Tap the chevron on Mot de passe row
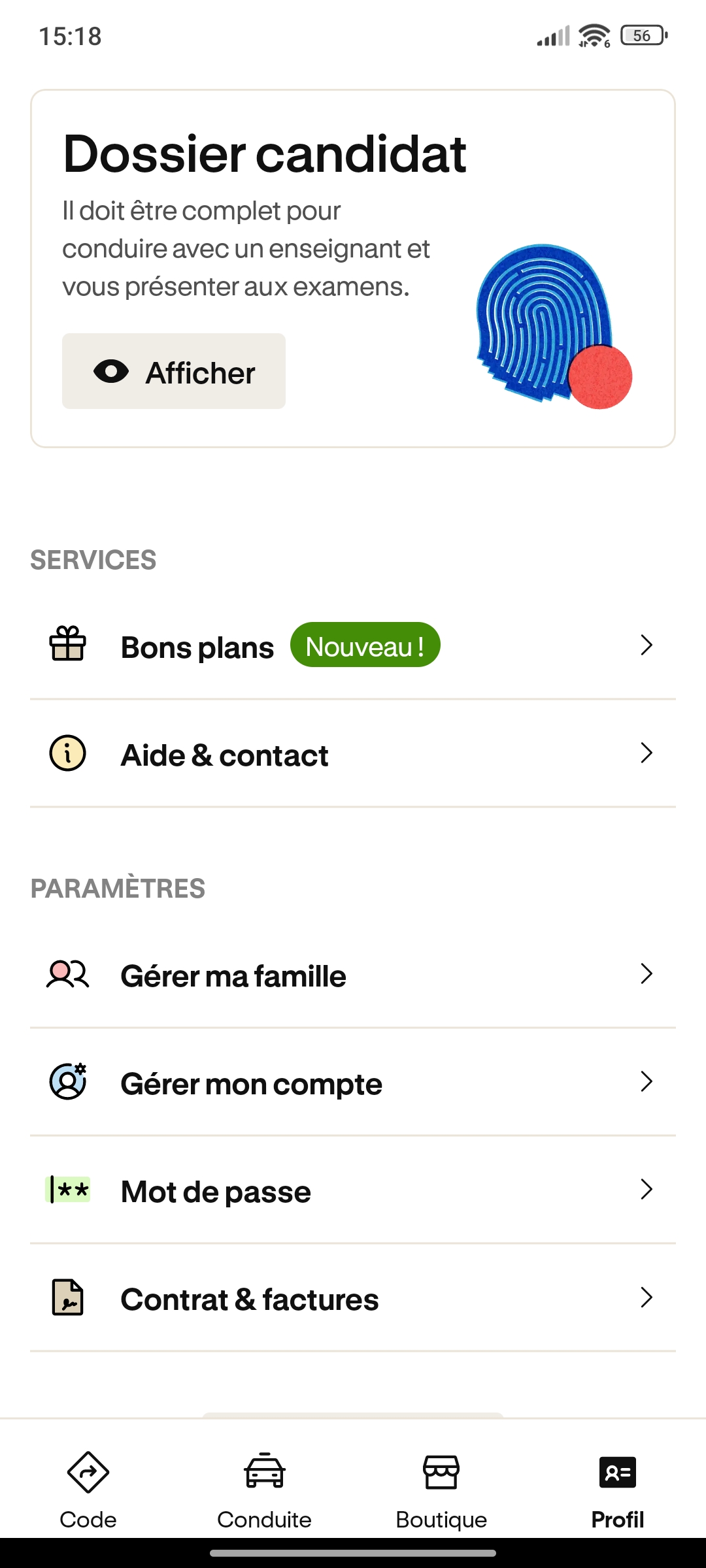 [x=647, y=1189]
